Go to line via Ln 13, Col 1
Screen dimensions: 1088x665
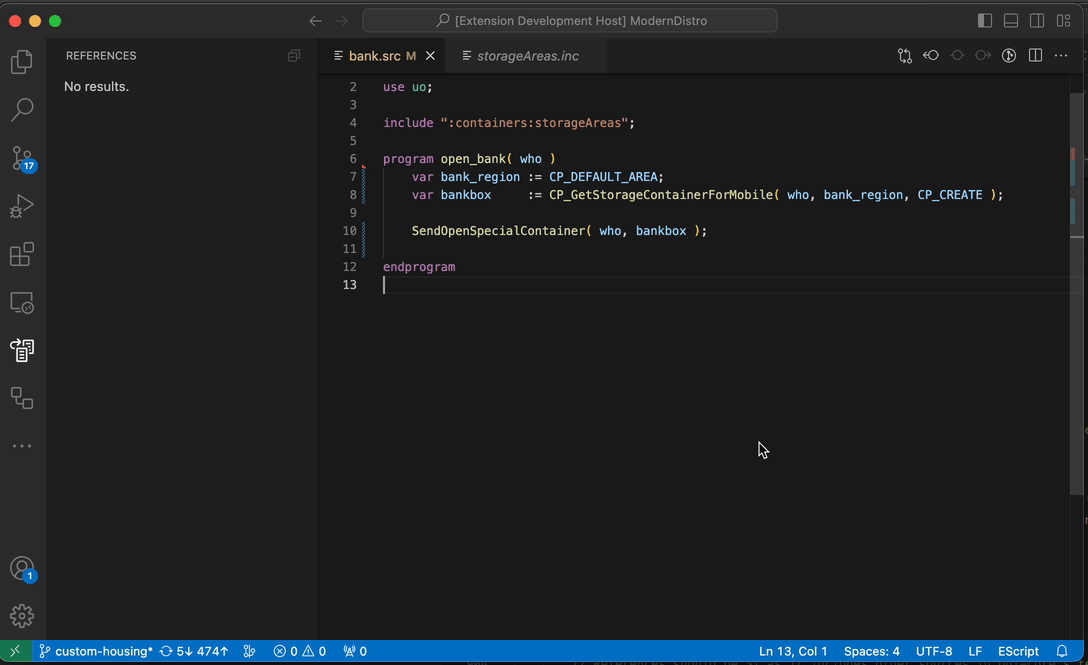tap(792, 651)
